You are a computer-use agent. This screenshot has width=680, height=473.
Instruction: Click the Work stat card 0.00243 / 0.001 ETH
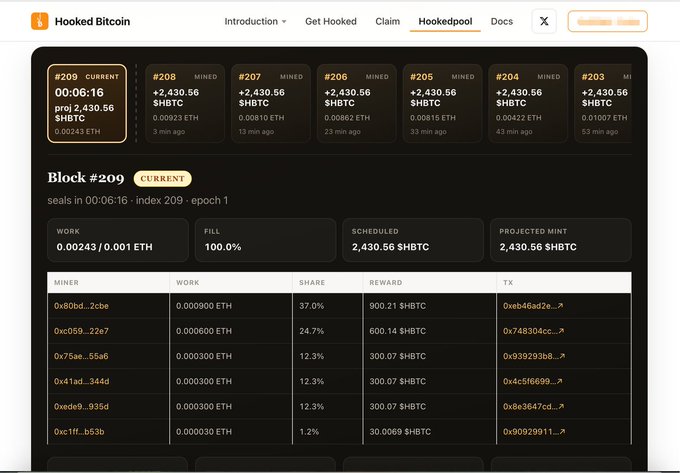point(118,240)
